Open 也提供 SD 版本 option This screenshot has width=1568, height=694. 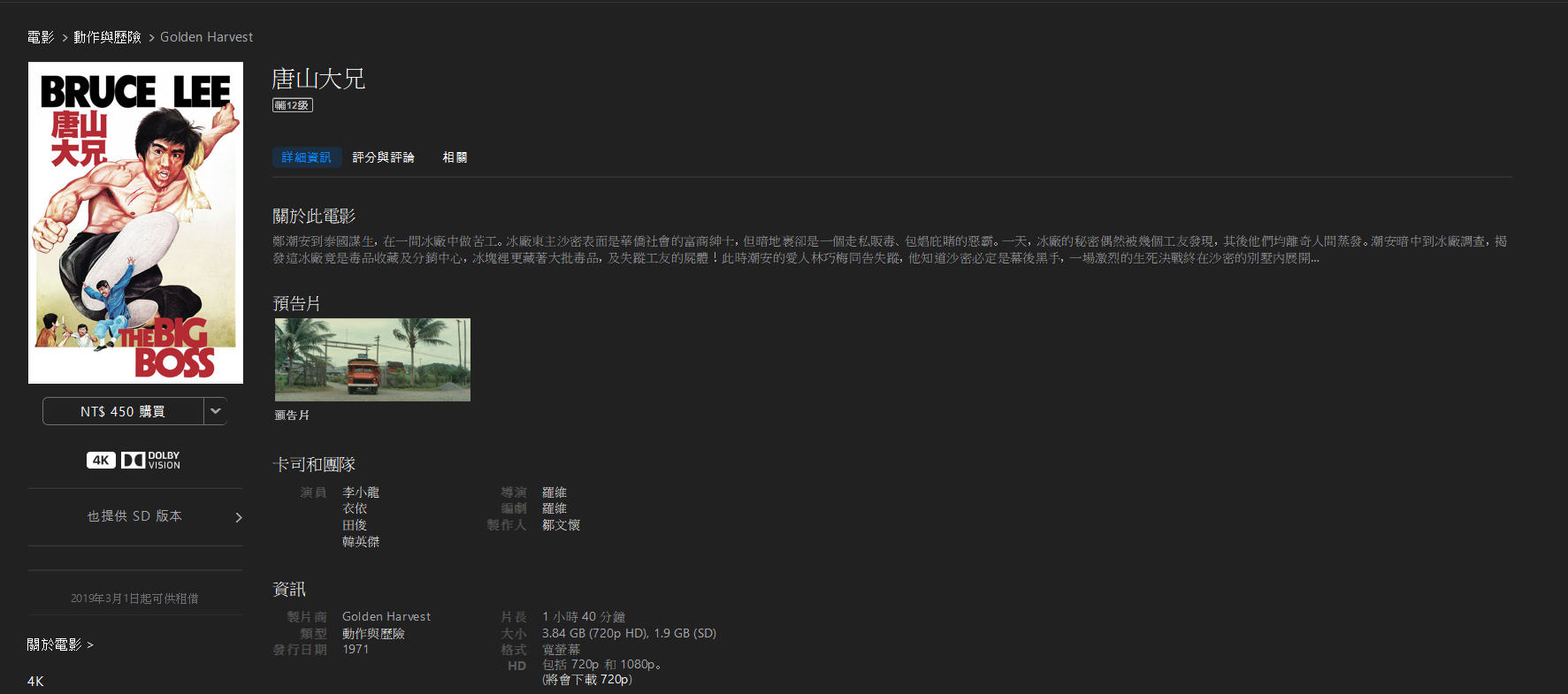pos(134,516)
